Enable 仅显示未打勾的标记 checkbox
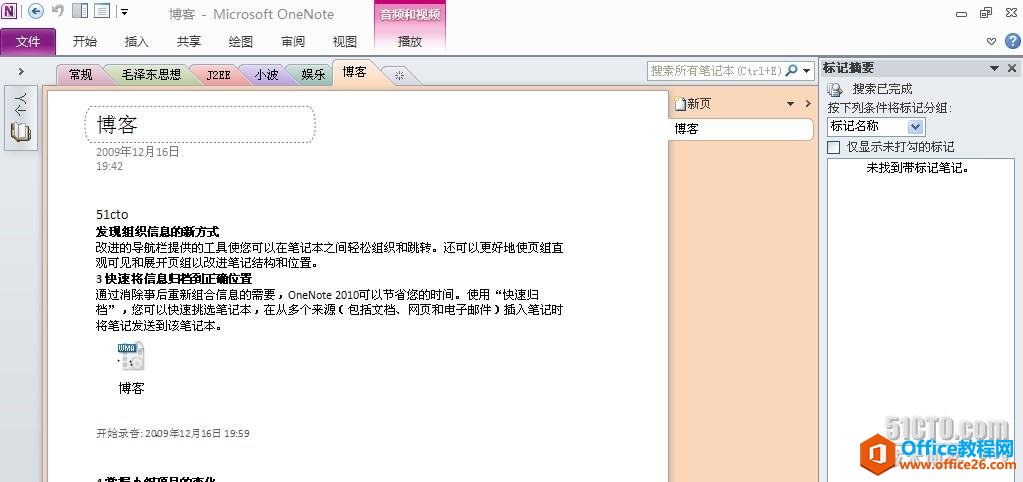Viewport: 1023px width, 482px height. 833,147
